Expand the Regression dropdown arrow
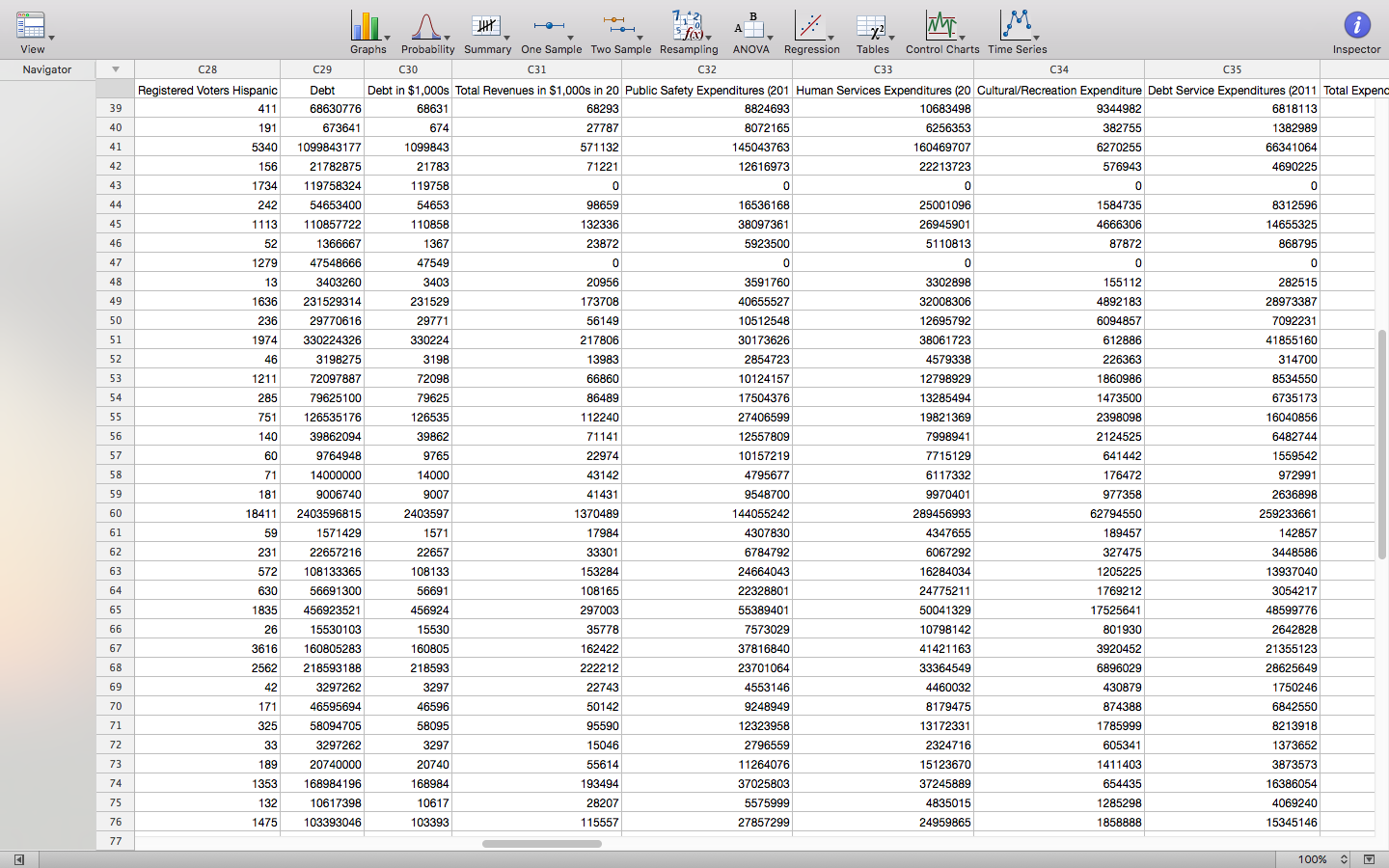The height and width of the screenshot is (868, 1389). click(831, 39)
